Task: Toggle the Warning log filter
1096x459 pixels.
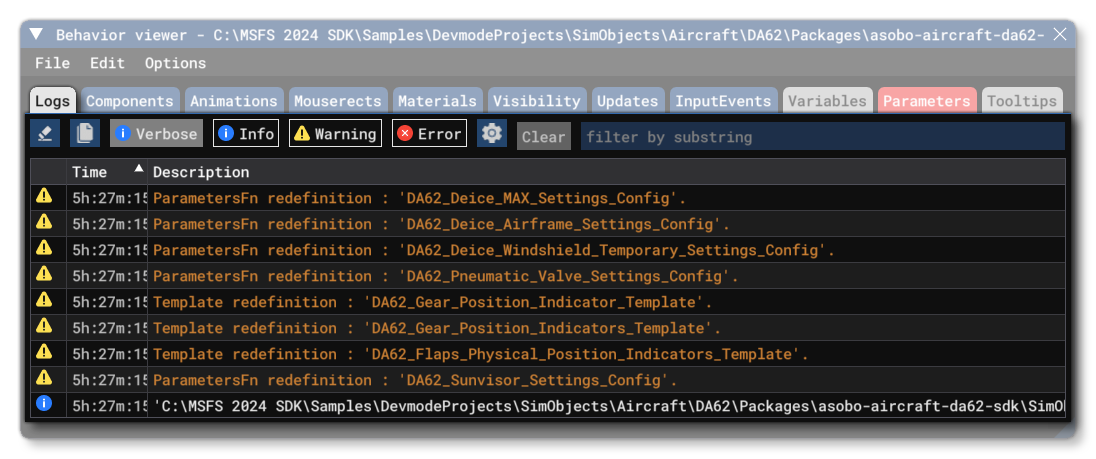Action: [x=335, y=133]
